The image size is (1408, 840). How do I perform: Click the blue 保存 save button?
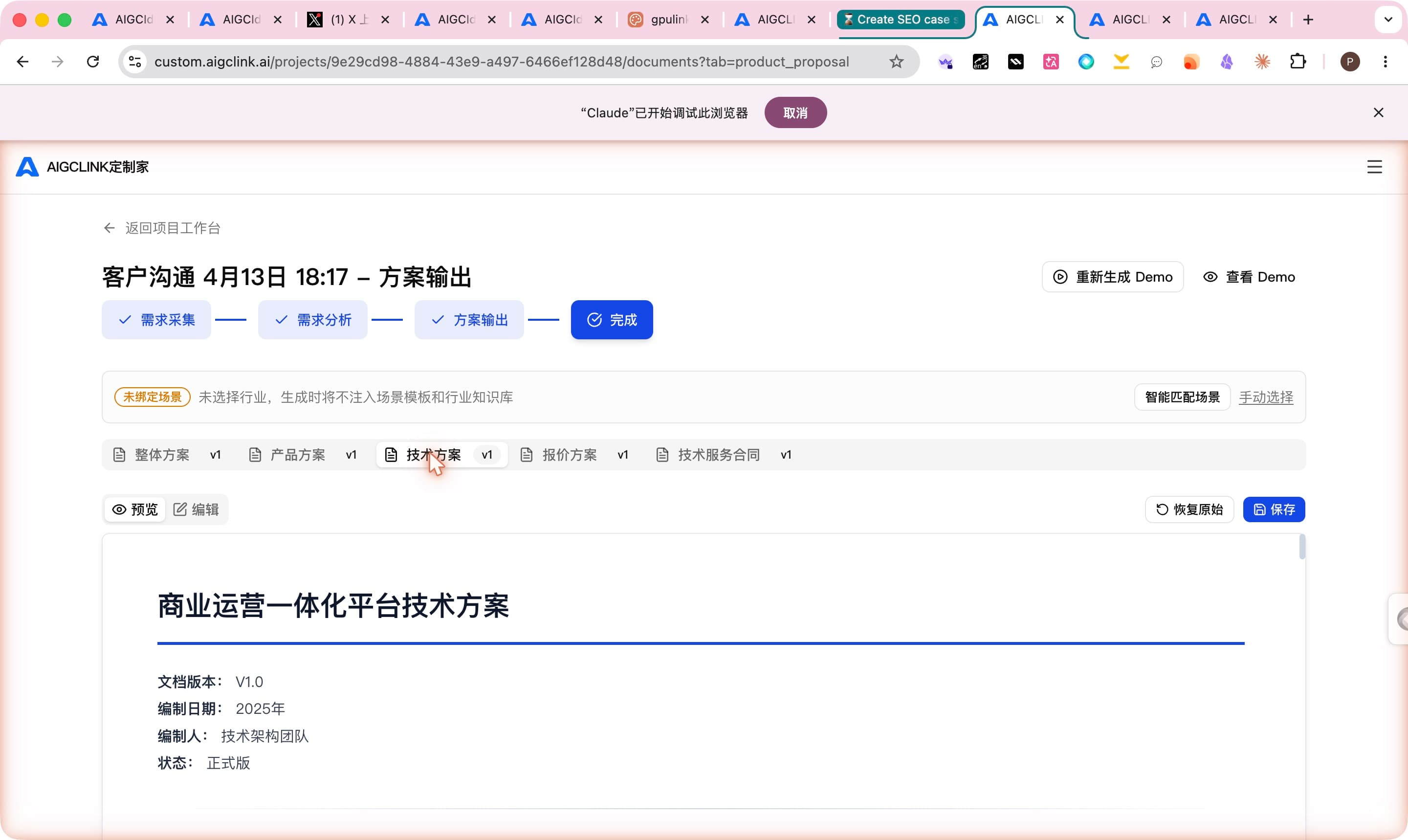(x=1274, y=509)
